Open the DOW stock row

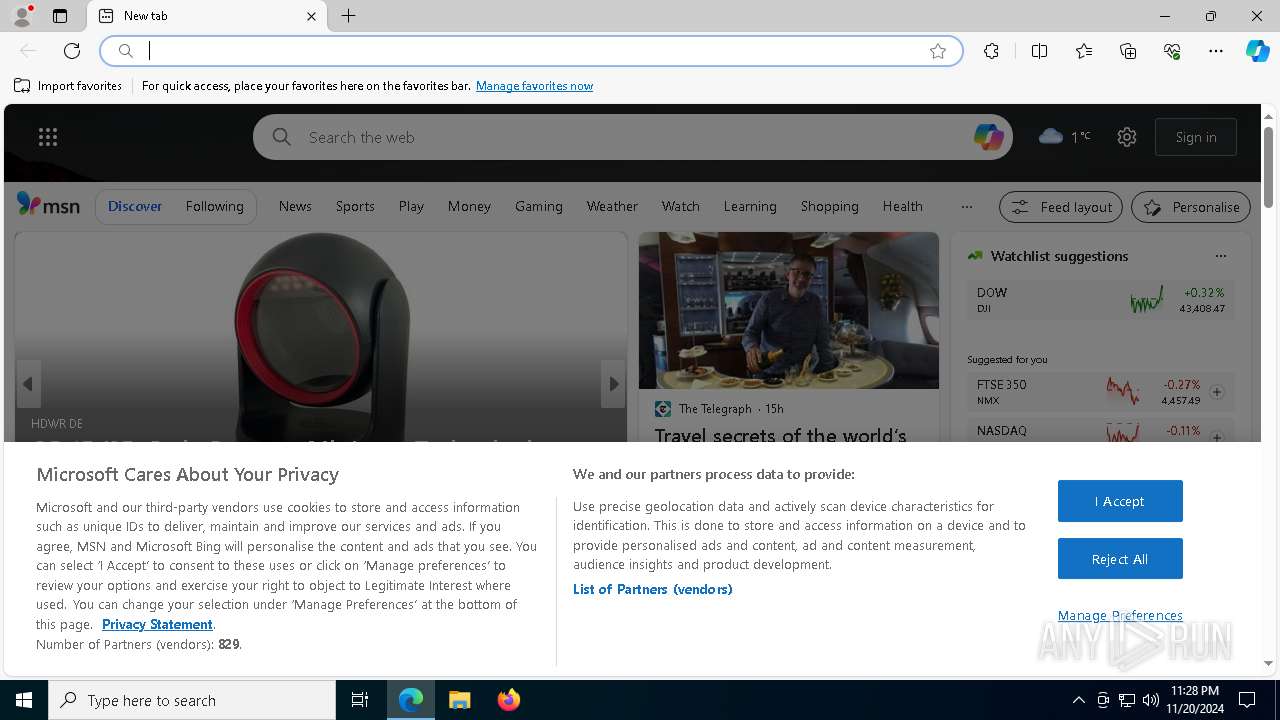coord(1101,300)
